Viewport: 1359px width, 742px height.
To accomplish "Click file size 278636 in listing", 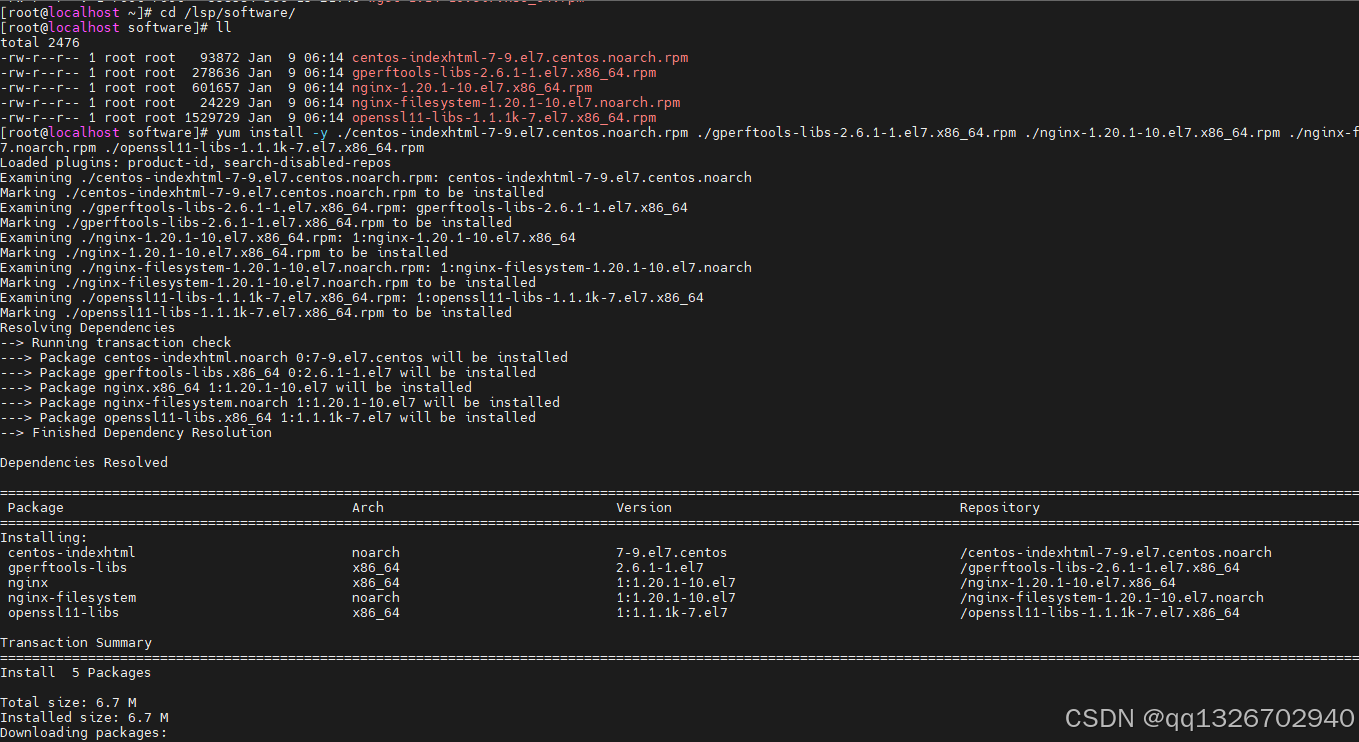I will 216,72.
